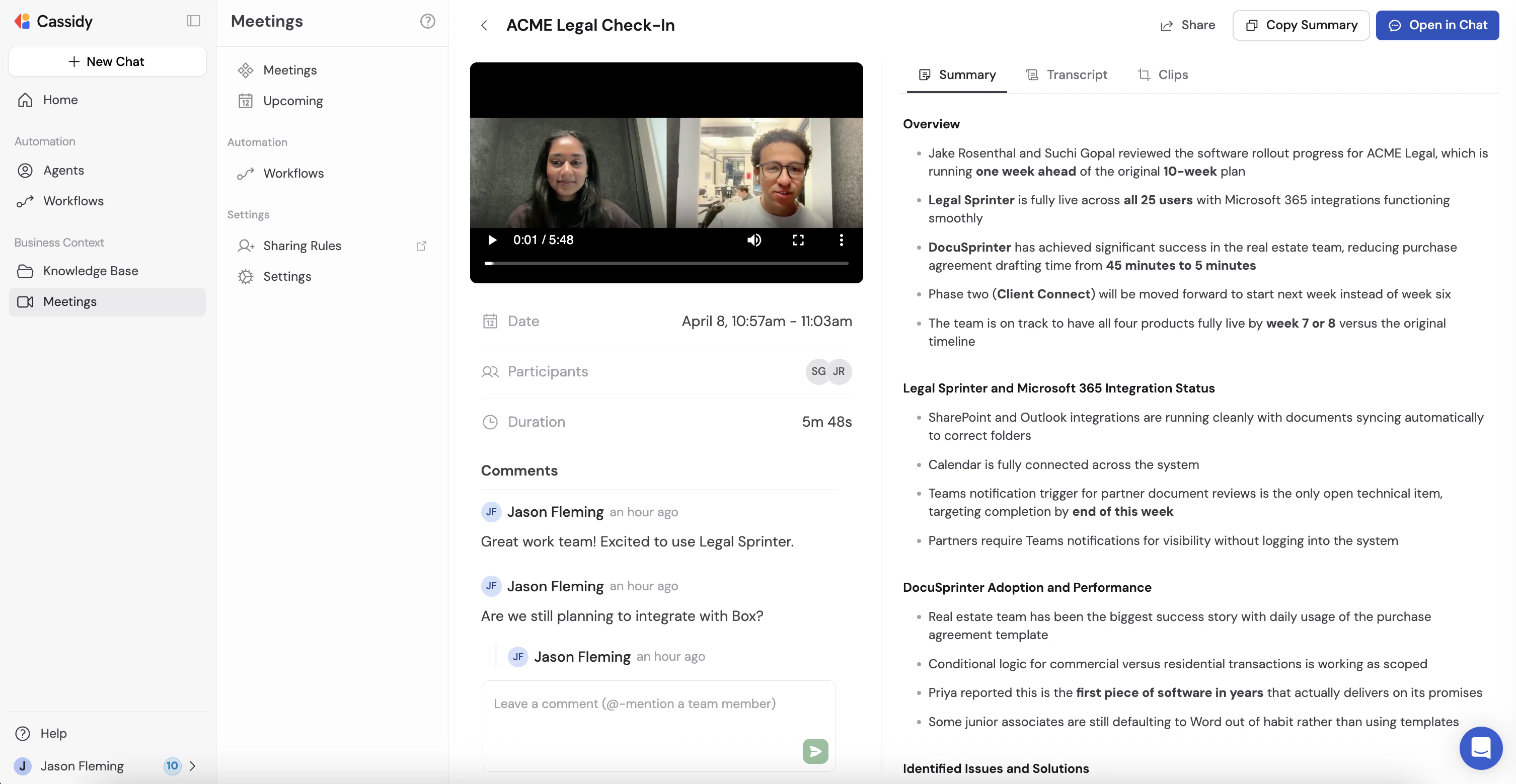
Task: Expand the Jason Fleming profile menu
Action: [x=194, y=766]
